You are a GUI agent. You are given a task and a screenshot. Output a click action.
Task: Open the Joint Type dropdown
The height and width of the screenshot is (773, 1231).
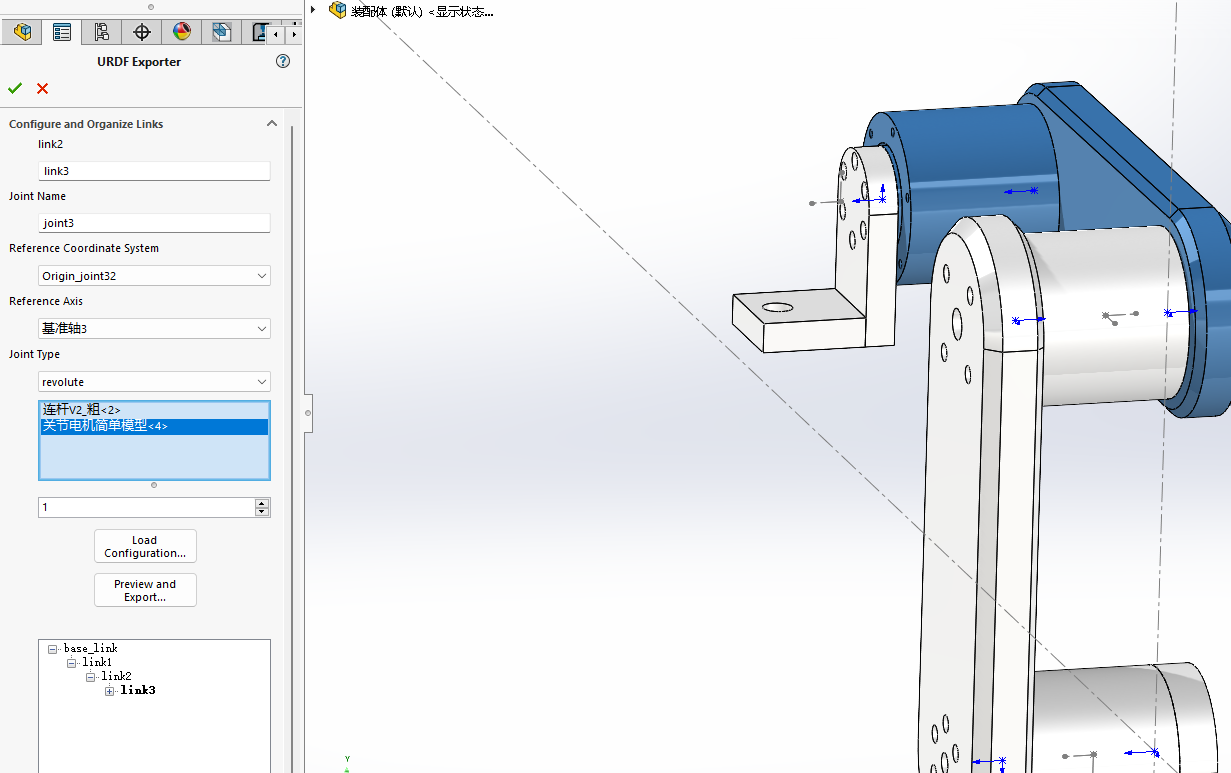(x=154, y=382)
